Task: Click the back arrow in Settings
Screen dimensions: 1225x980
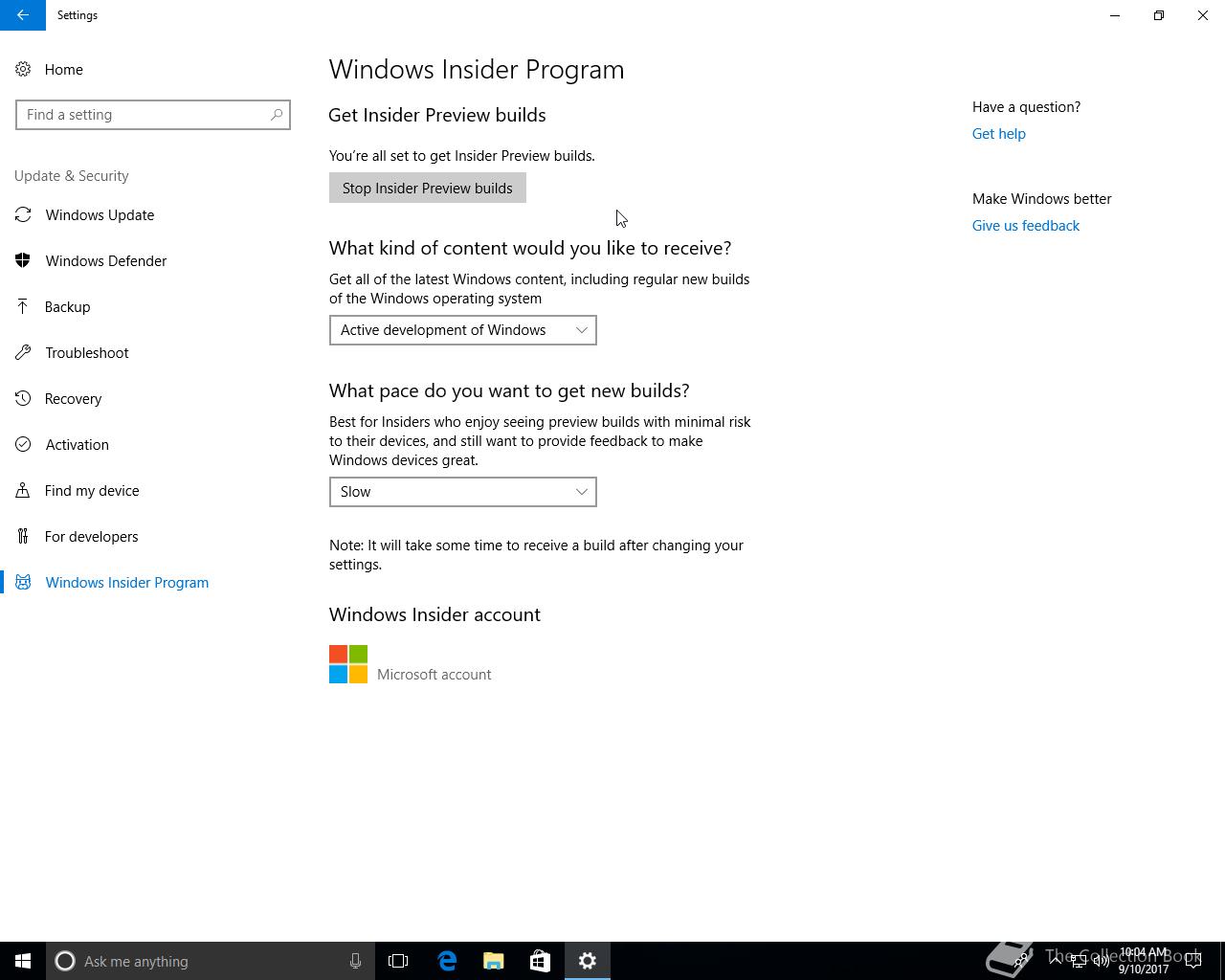Action: [22, 15]
